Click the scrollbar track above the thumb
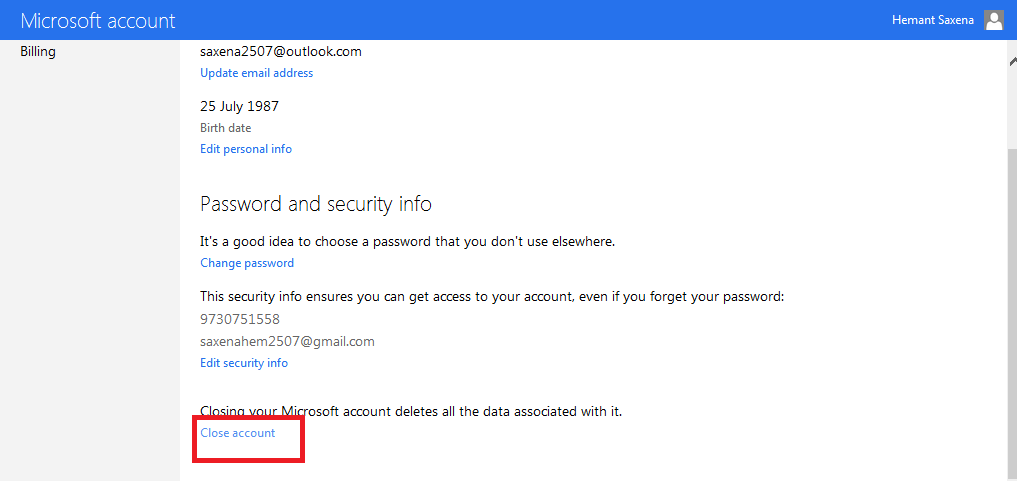Image resolution: width=1017 pixels, height=481 pixels. pyautogui.click(x=1011, y=105)
